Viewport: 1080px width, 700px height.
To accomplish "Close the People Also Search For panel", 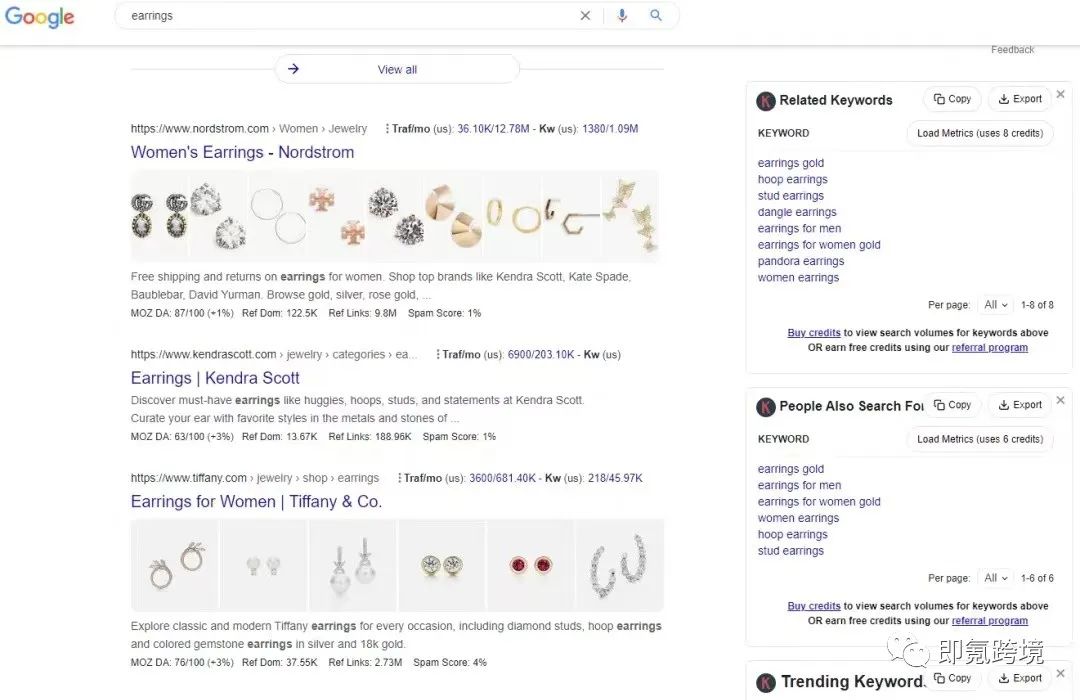I will coord(1061,400).
